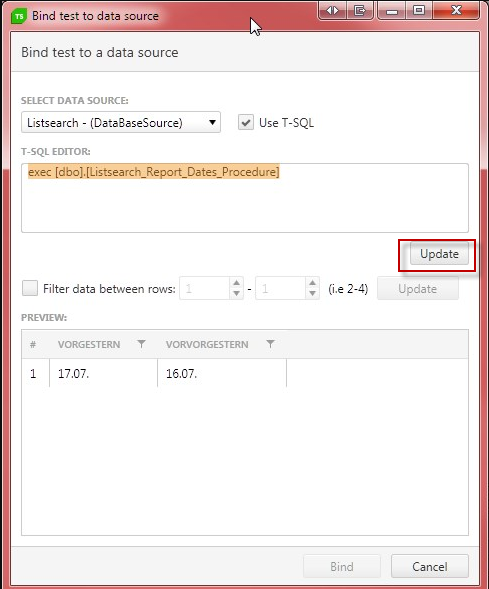Open the VORVORGESTERN column filter
The height and width of the screenshot is (589, 489).
[x=270, y=344]
